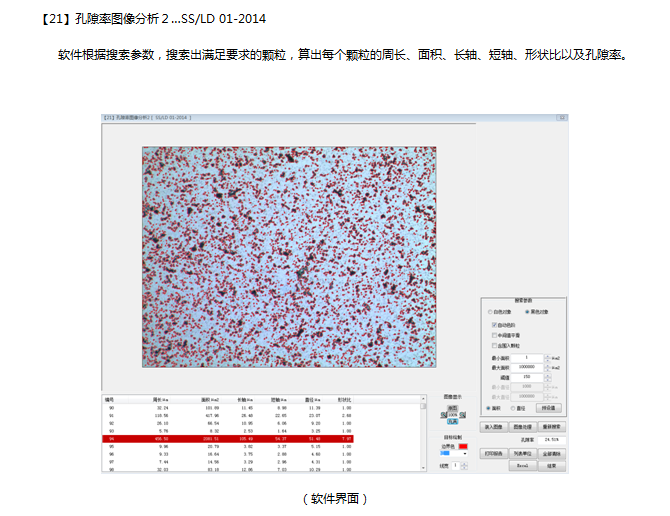This screenshot has height=516, width=670.
Task: Click the Excel export button
Action: point(523,465)
